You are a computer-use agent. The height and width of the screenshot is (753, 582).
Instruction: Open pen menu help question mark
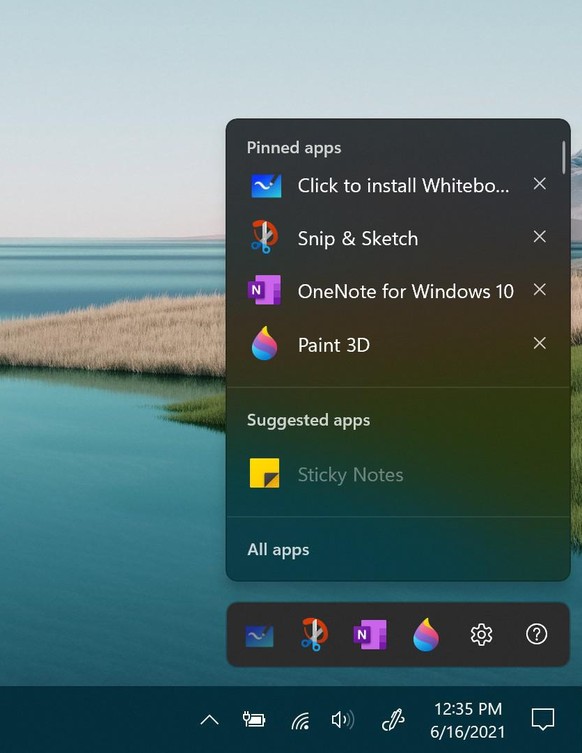(536, 634)
